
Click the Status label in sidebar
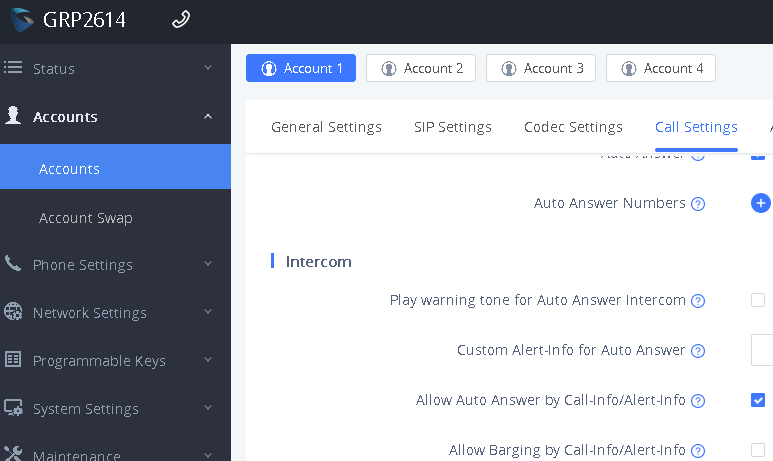[x=54, y=69]
